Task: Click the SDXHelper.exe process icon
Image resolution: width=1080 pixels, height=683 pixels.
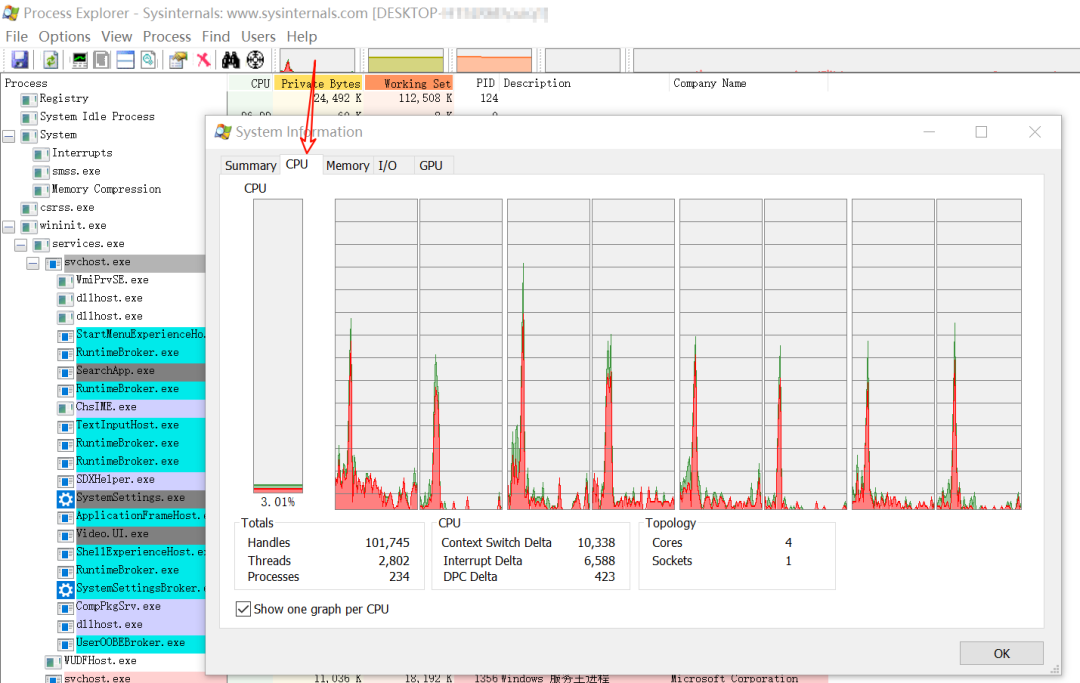Action: [65, 481]
